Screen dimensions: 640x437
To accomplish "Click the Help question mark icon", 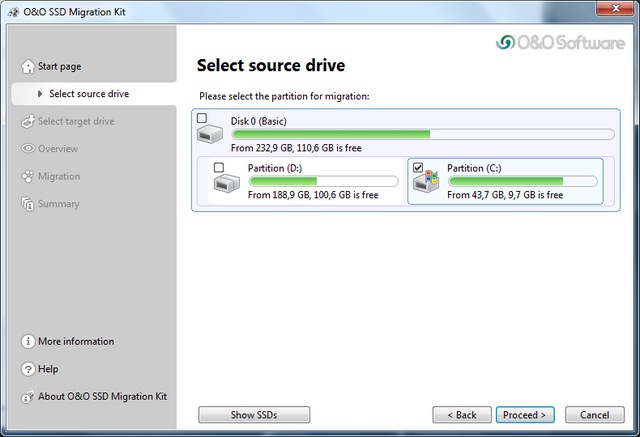I will point(28,369).
